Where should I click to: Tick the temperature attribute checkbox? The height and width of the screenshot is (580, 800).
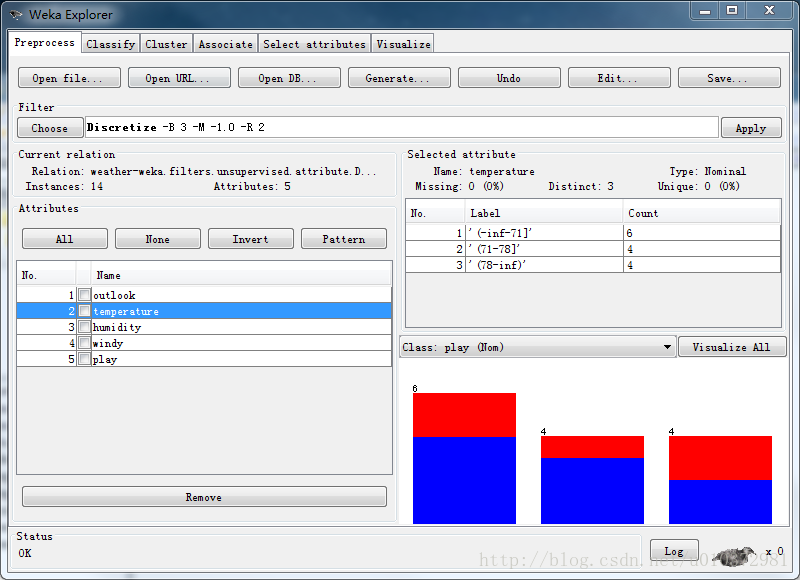pos(85,311)
